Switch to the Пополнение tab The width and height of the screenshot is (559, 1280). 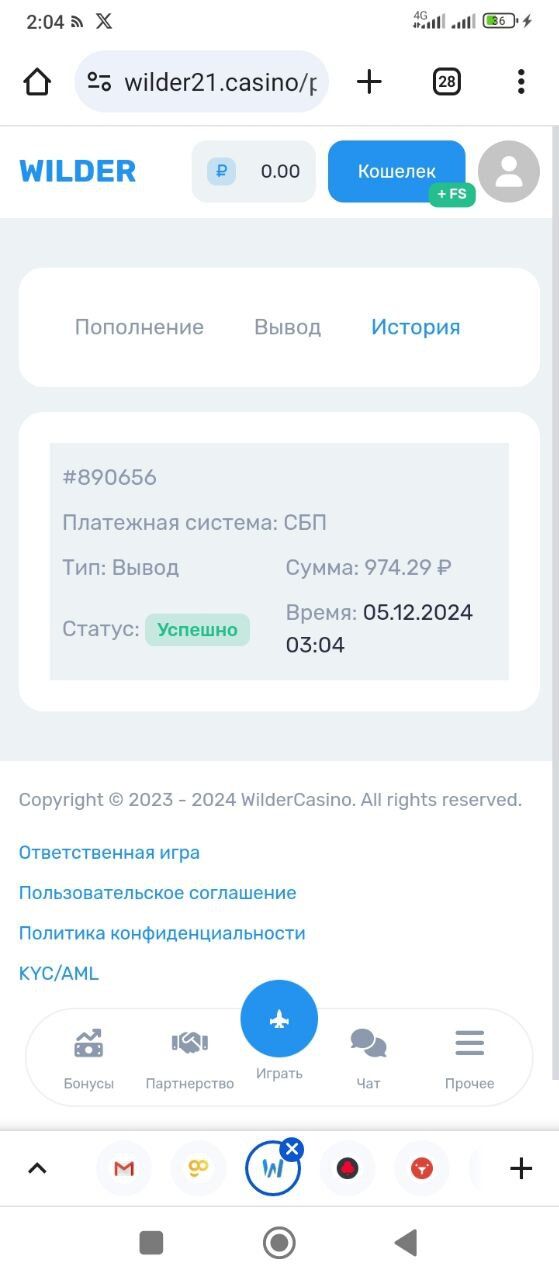tap(139, 327)
